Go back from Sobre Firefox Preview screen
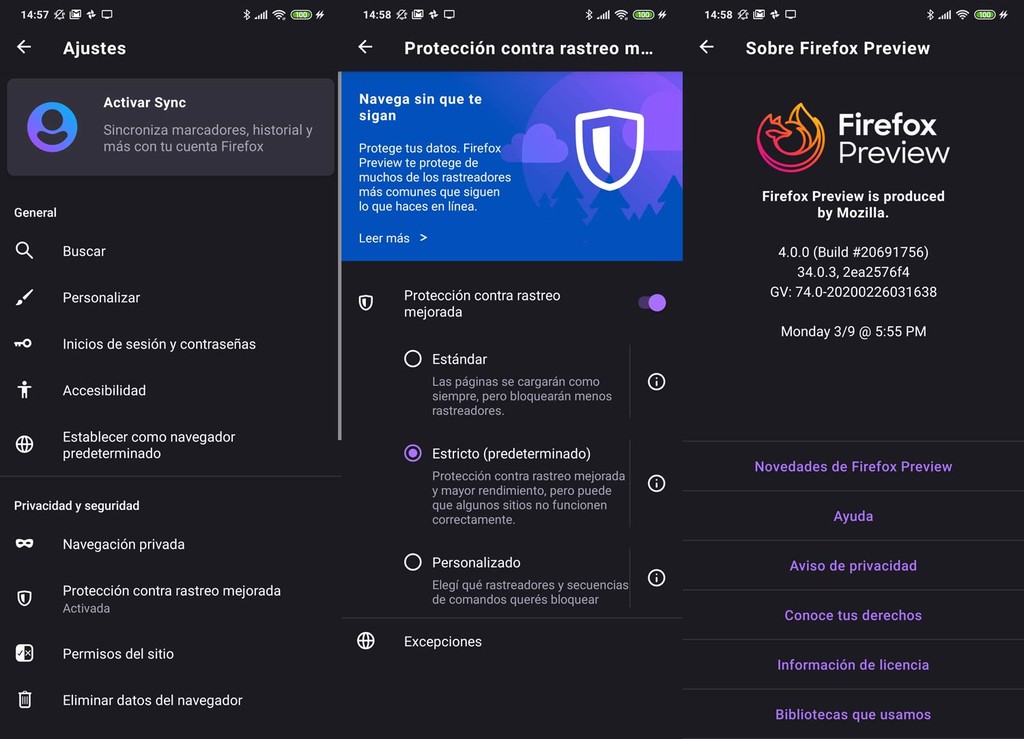This screenshot has width=1024, height=739. (707, 47)
